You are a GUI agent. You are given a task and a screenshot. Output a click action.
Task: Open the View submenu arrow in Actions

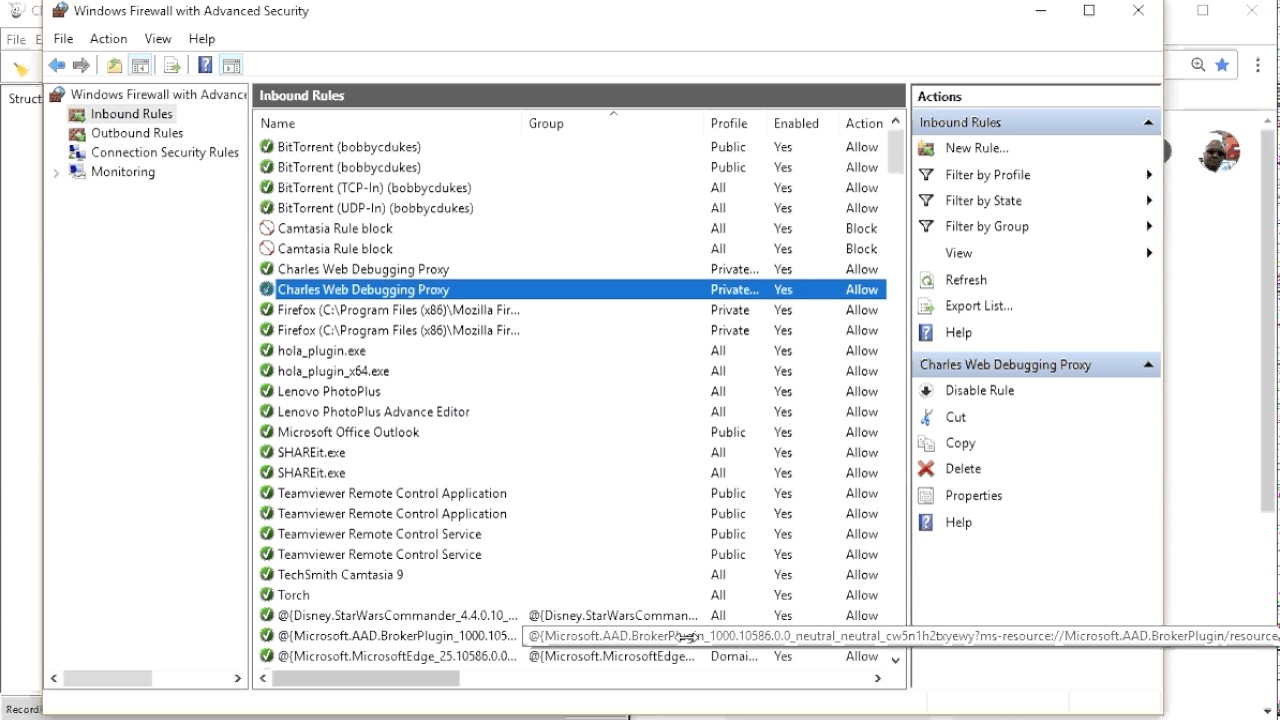click(x=1149, y=253)
